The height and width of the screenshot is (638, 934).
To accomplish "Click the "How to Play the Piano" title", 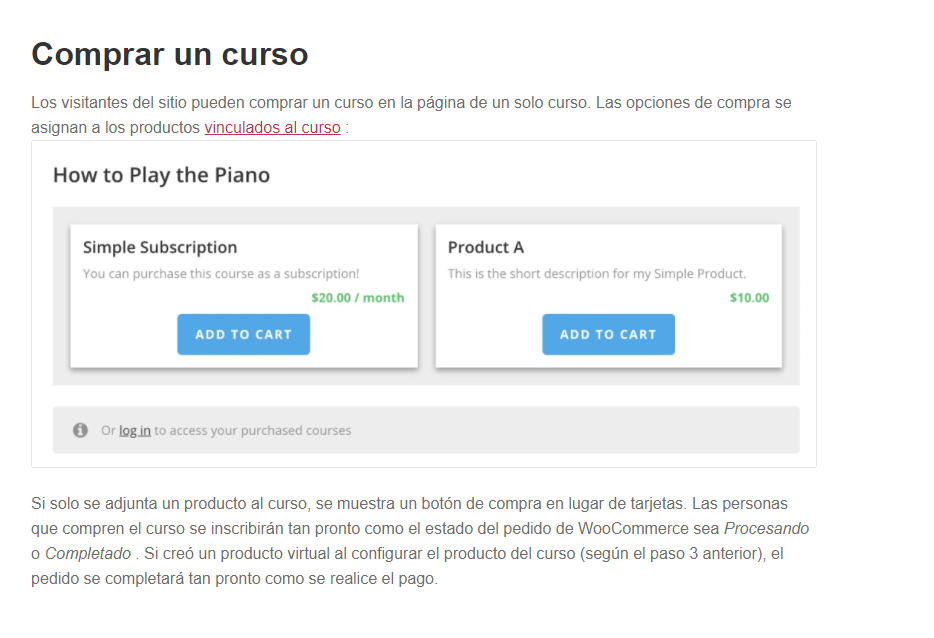I will 161,175.
